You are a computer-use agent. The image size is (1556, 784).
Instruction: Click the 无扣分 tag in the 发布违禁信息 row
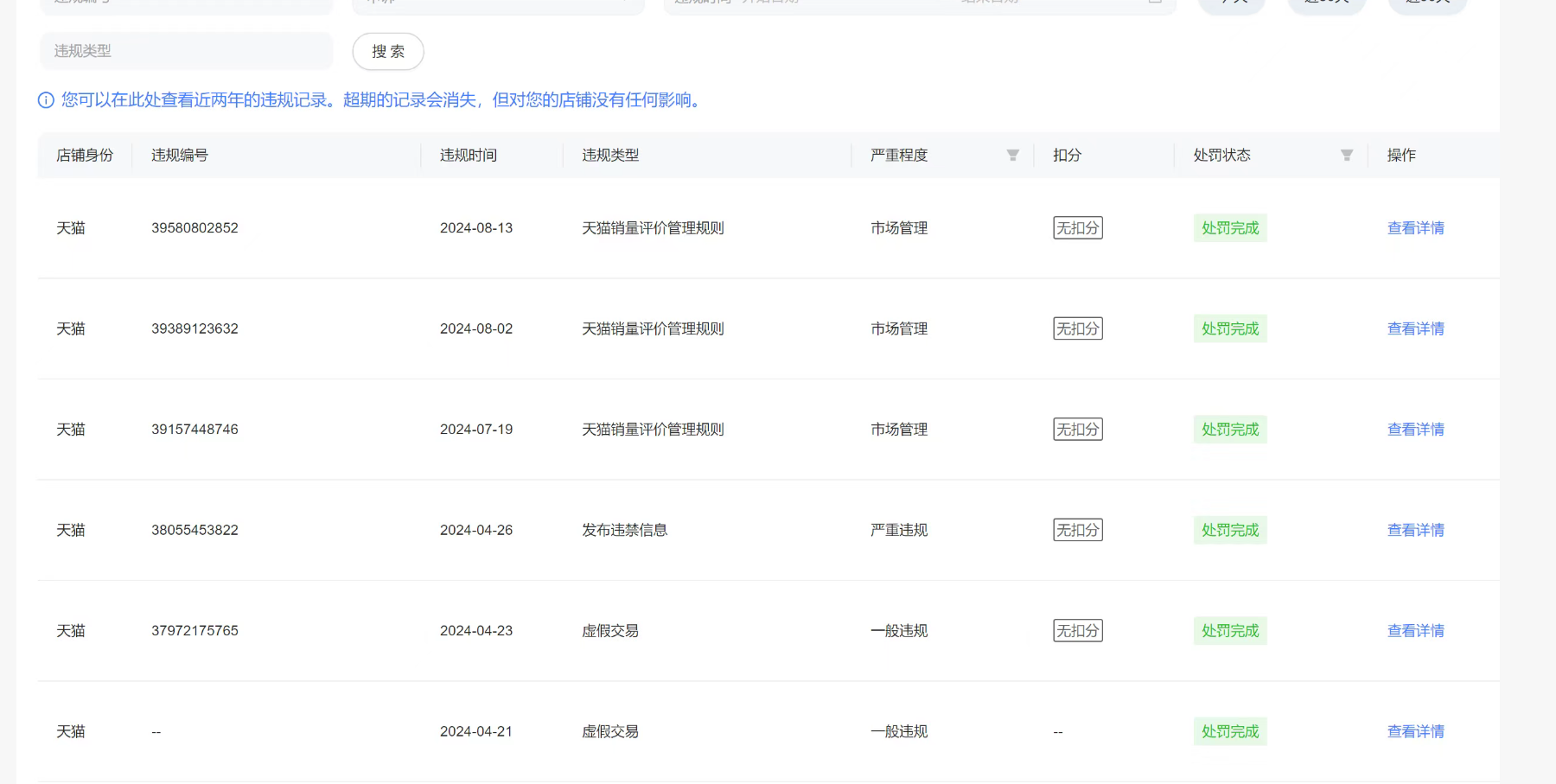[1077, 530]
